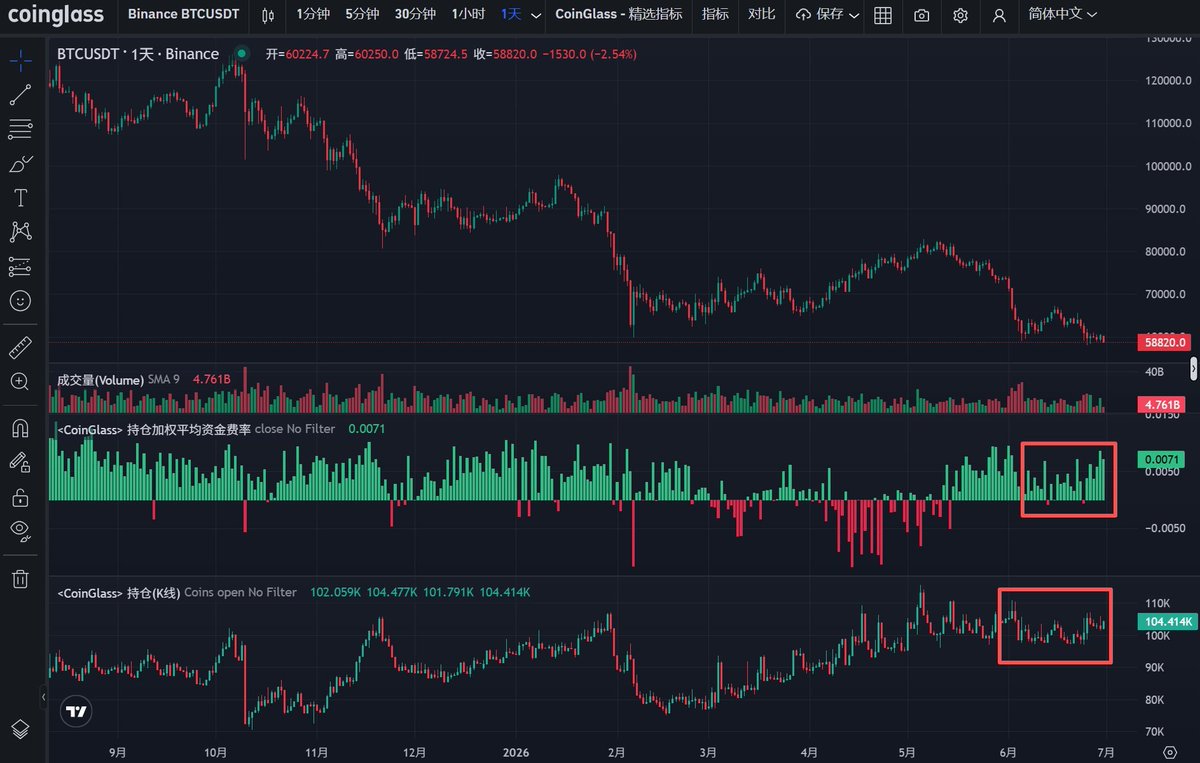Click the 保存 cloud save button
Viewport: 1200px width, 763px height.
click(x=819, y=15)
